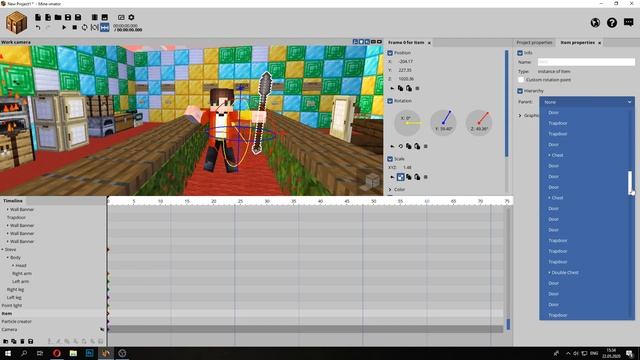This screenshot has width=640, height=360.
Task: Paste the position values
Action: tap(409, 89)
